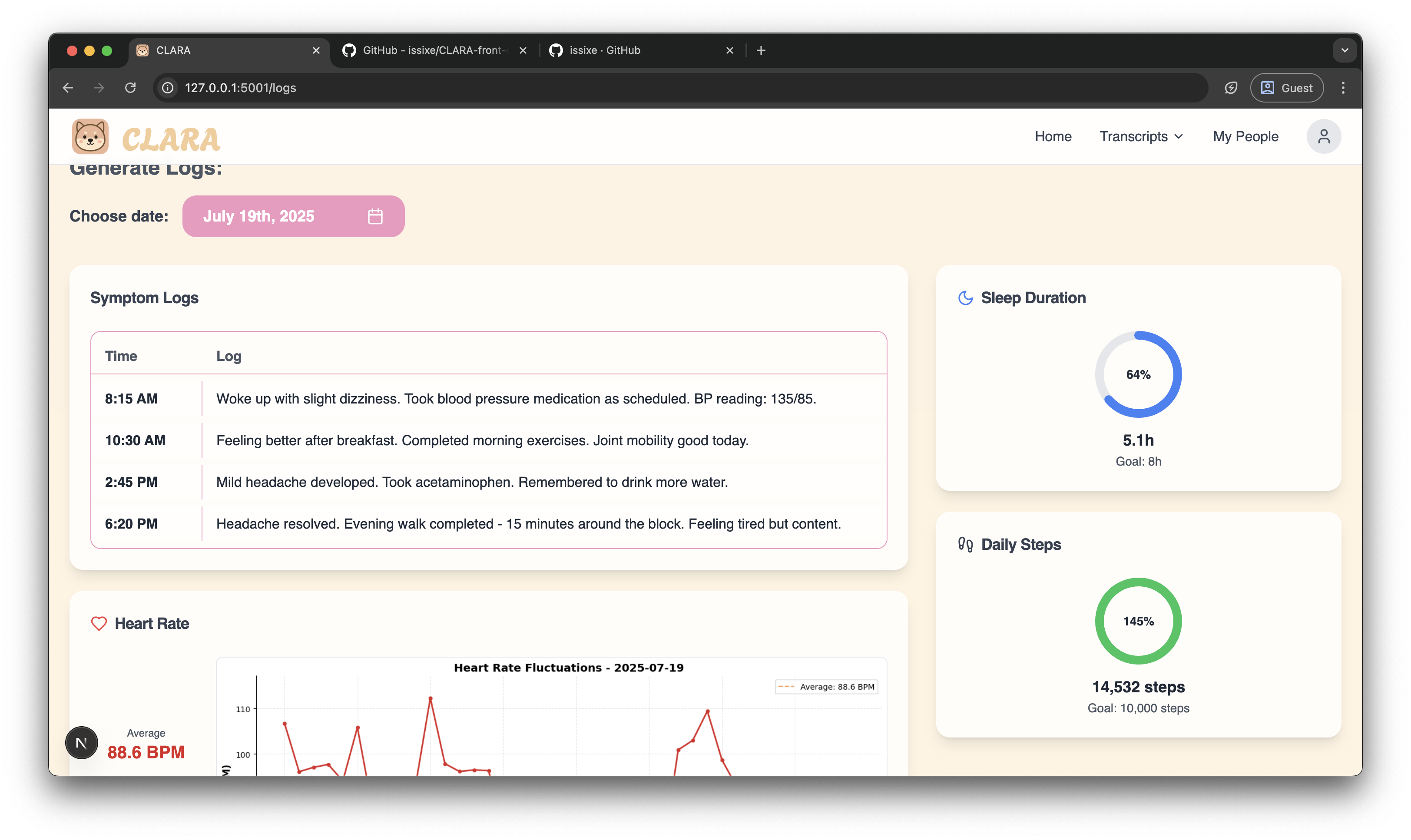
Task: Click the 64% sleep progress ring
Action: coord(1138,374)
